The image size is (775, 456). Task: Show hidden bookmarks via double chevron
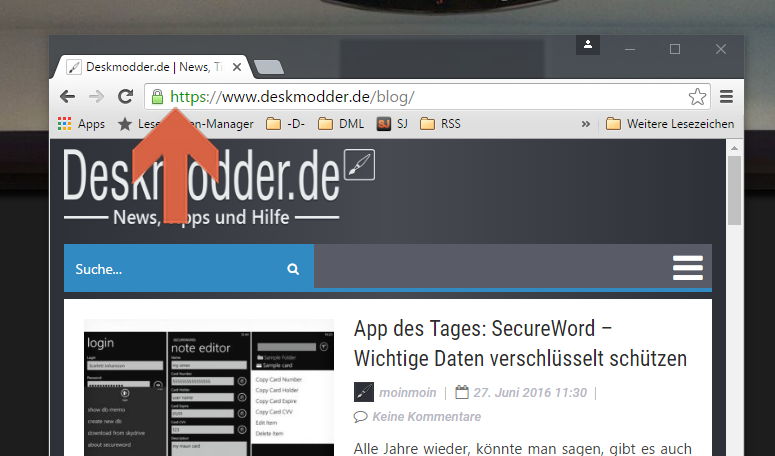point(586,124)
